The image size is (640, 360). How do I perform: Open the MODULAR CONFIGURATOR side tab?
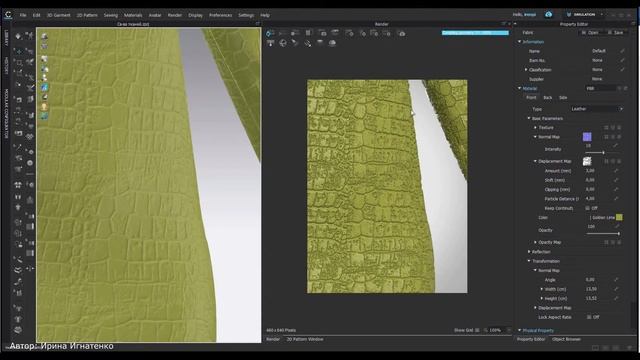[x=7, y=113]
